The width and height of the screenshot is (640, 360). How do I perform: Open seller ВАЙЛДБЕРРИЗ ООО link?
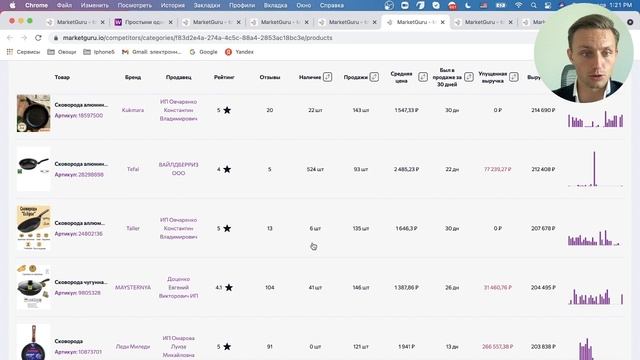pos(178,169)
